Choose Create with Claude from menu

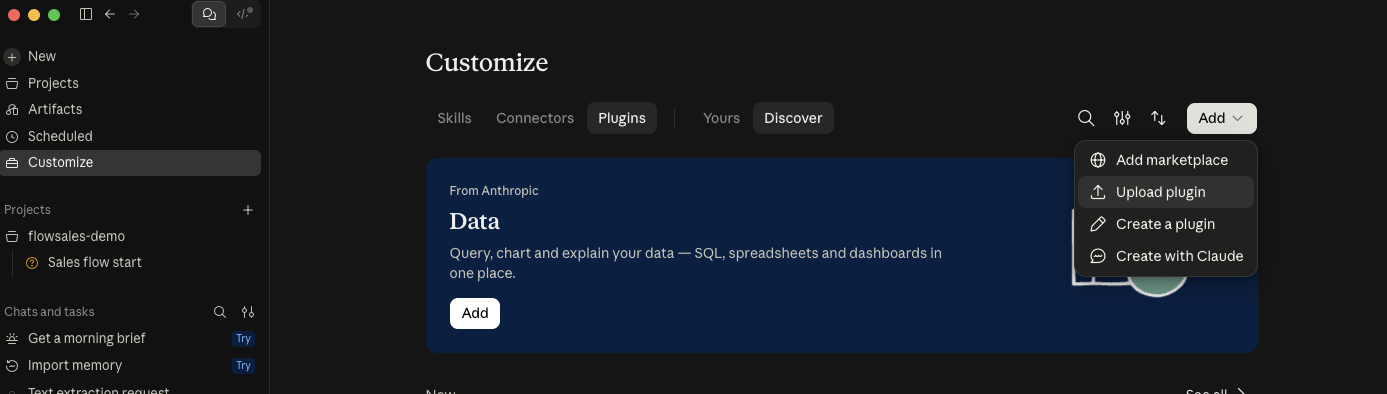coord(1166,256)
